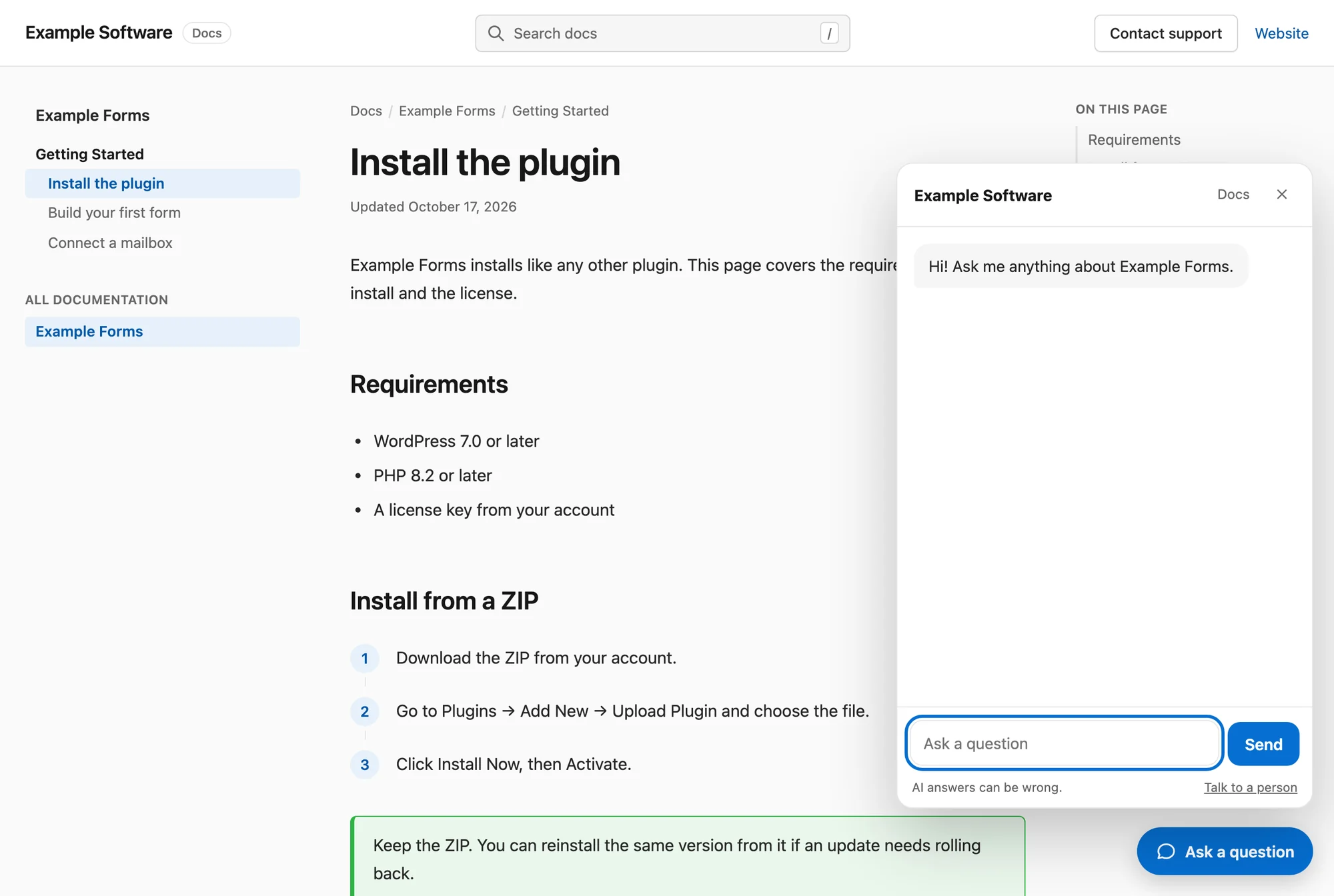
Task: Click the Install the plugin page title
Action: click(486, 162)
